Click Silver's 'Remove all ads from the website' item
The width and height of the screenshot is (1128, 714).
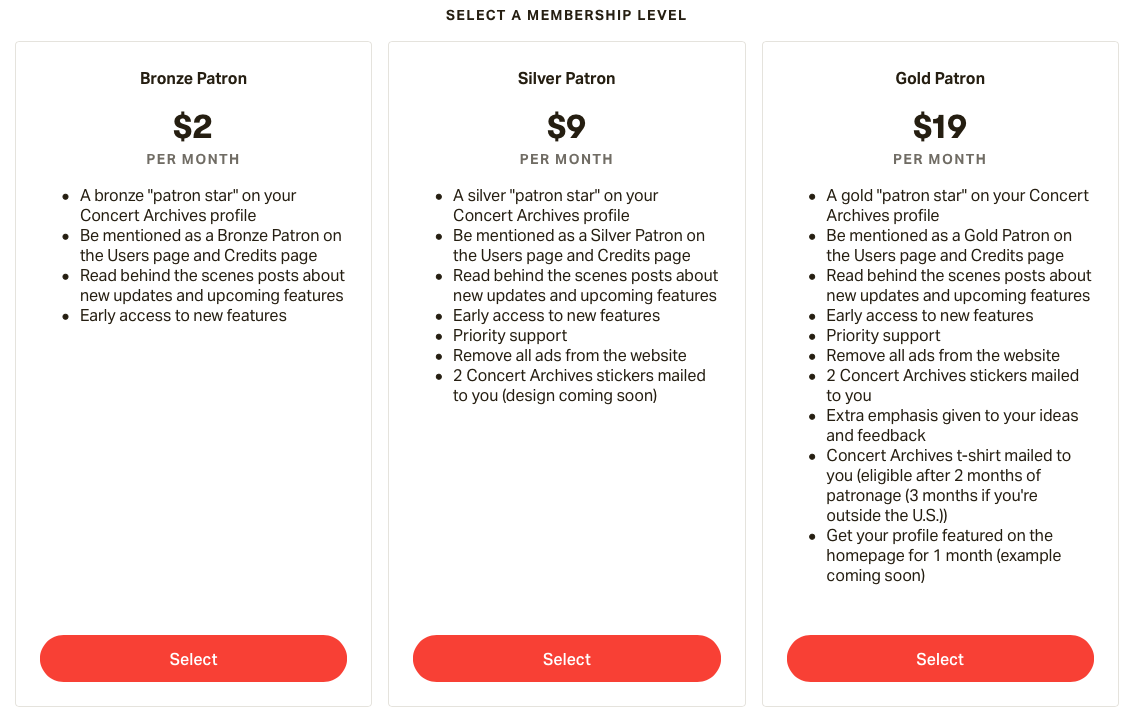pyautogui.click(x=569, y=355)
